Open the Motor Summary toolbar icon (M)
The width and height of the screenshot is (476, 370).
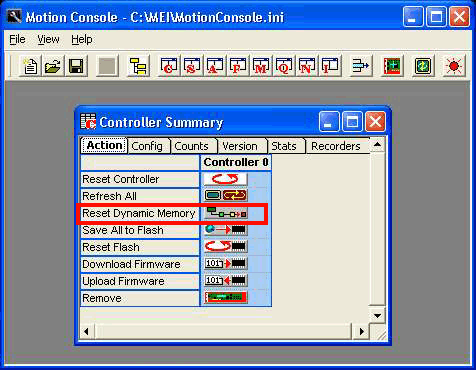click(260, 66)
